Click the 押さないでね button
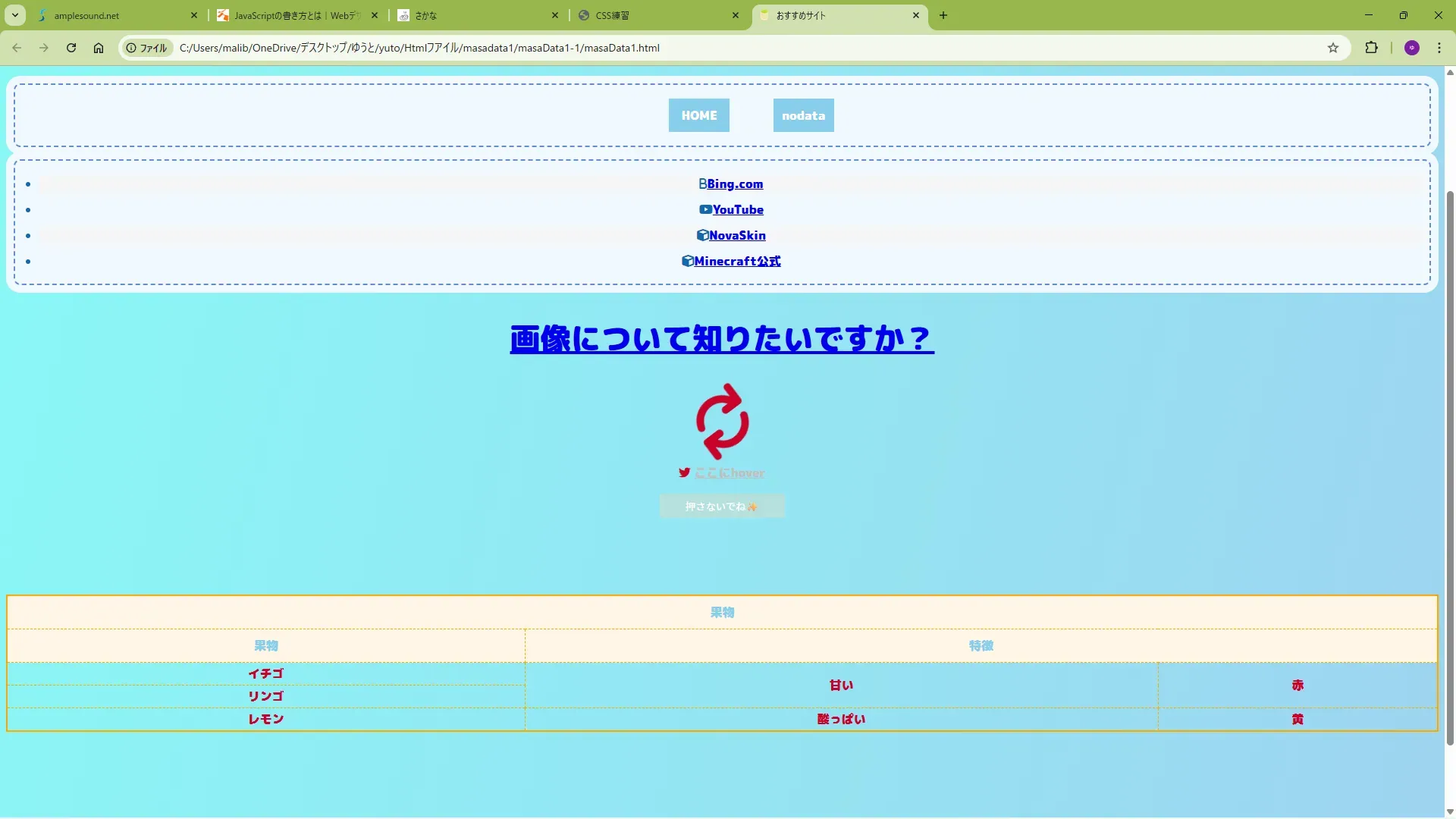 pyautogui.click(x=722, y=507)
